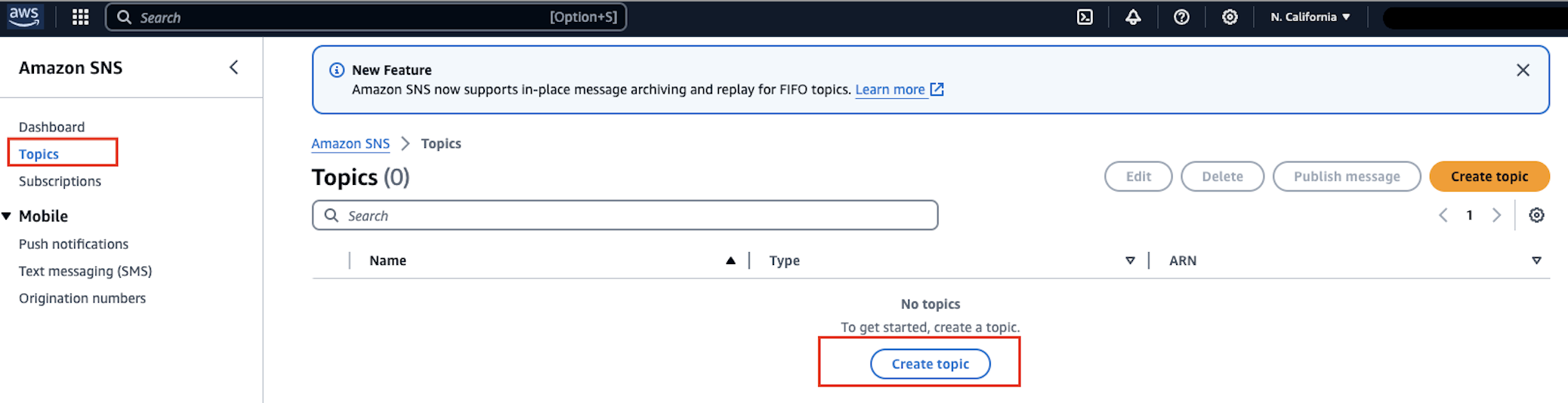Click the ARN column header
The image size is (1568, 403).
(x=1183, y=260)
